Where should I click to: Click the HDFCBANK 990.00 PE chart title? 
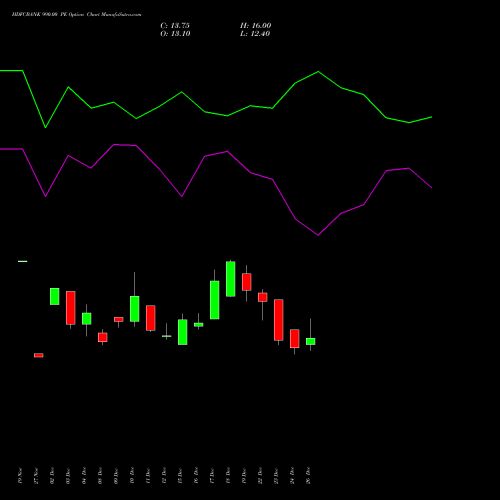(x=76, y=15)
